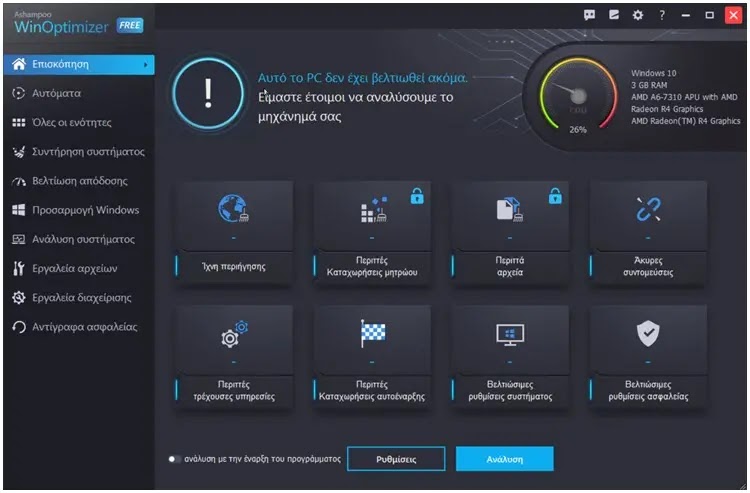Click the broom icon for Συντήρηση συστήματος
This screenshot has height=493, width=750.
click(18, 152)
